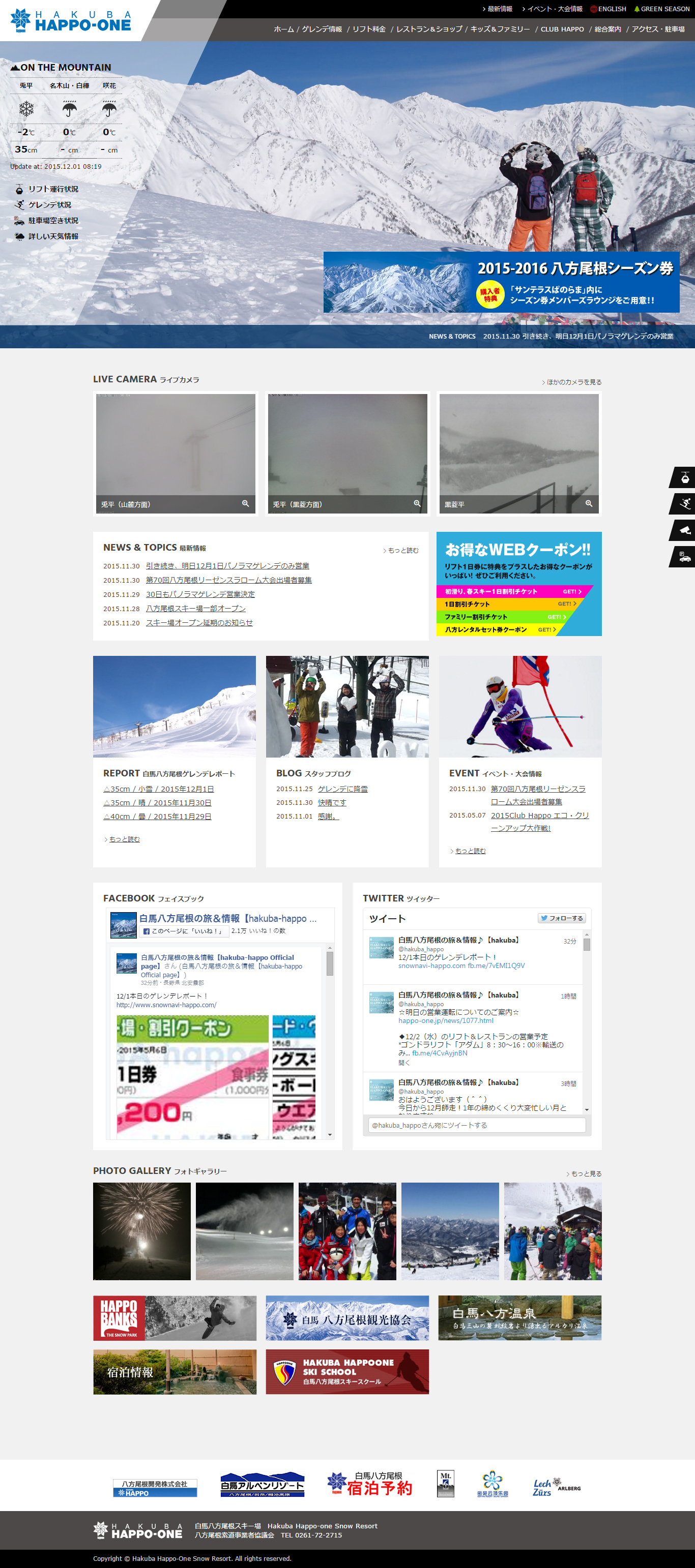The height and width of the screenshot is (1568, 695).
Task: Open the 八方尾根開発株式会社 logo in footer
Action: 155,1488
